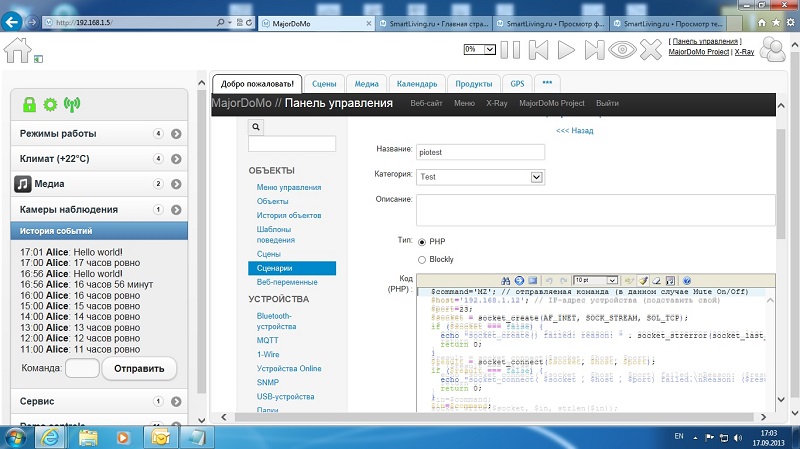Expand the Режимы работы section

175,133
